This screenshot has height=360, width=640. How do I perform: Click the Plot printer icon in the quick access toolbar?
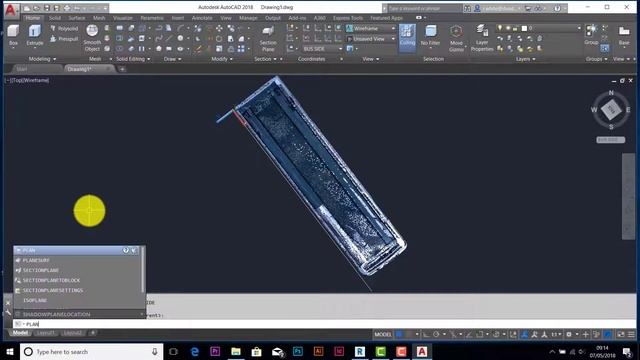[x=67, y=8]
